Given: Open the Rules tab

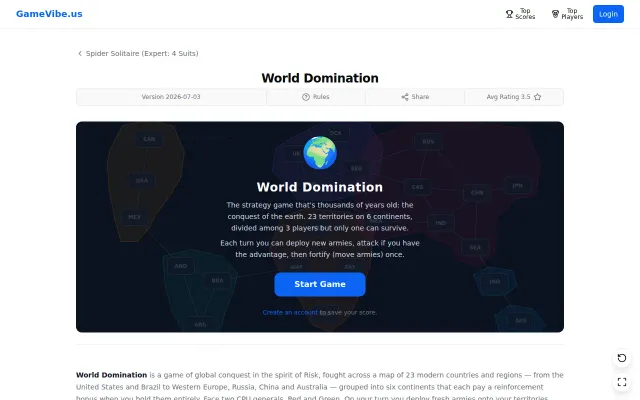Looking at the screenshot, I should (x=316, y=97).
